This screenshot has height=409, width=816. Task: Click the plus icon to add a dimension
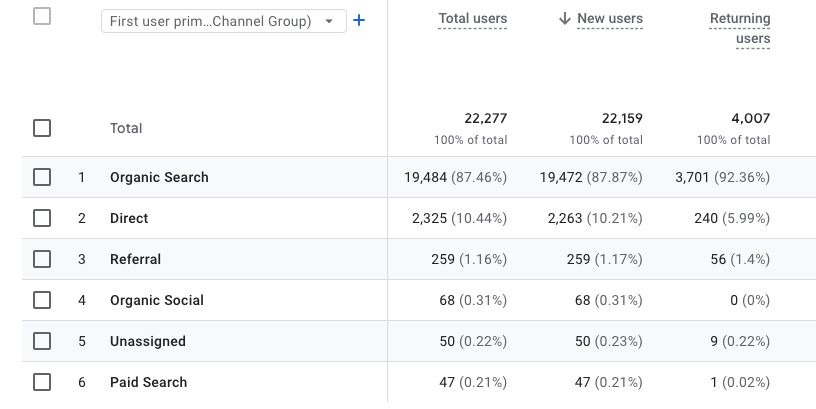click(359, 20)
